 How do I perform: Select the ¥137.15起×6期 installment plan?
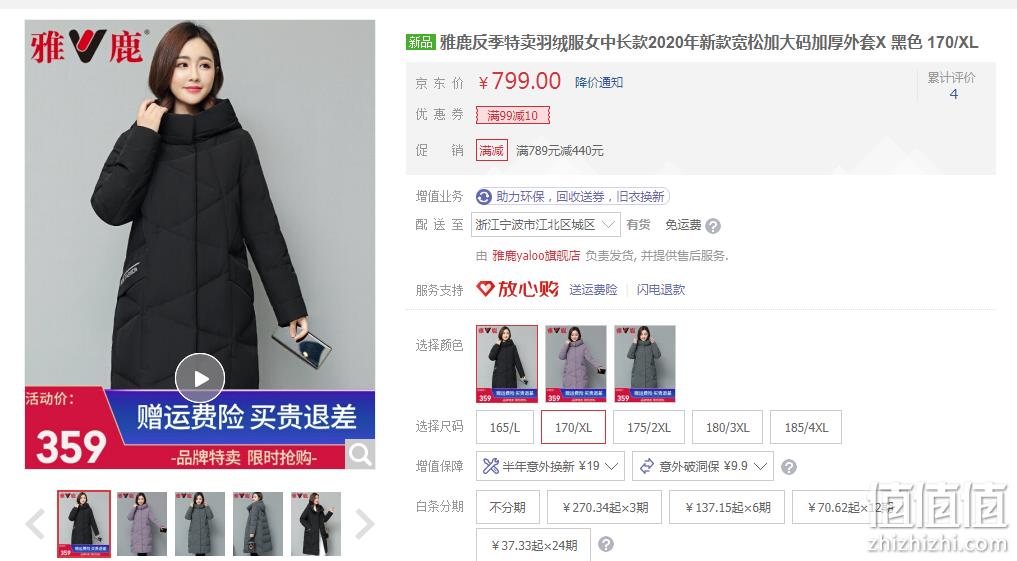(x=727, y=507)
